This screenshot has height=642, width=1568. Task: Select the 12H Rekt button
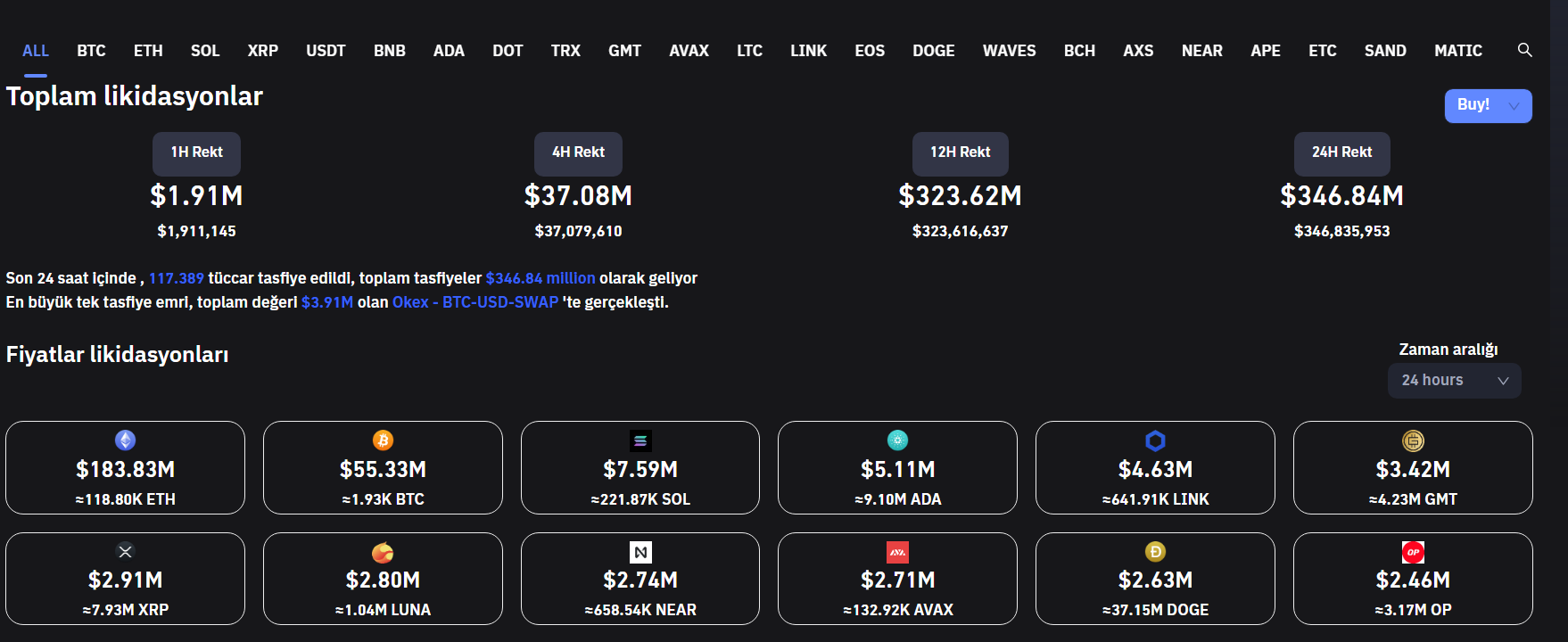point(960,152)
